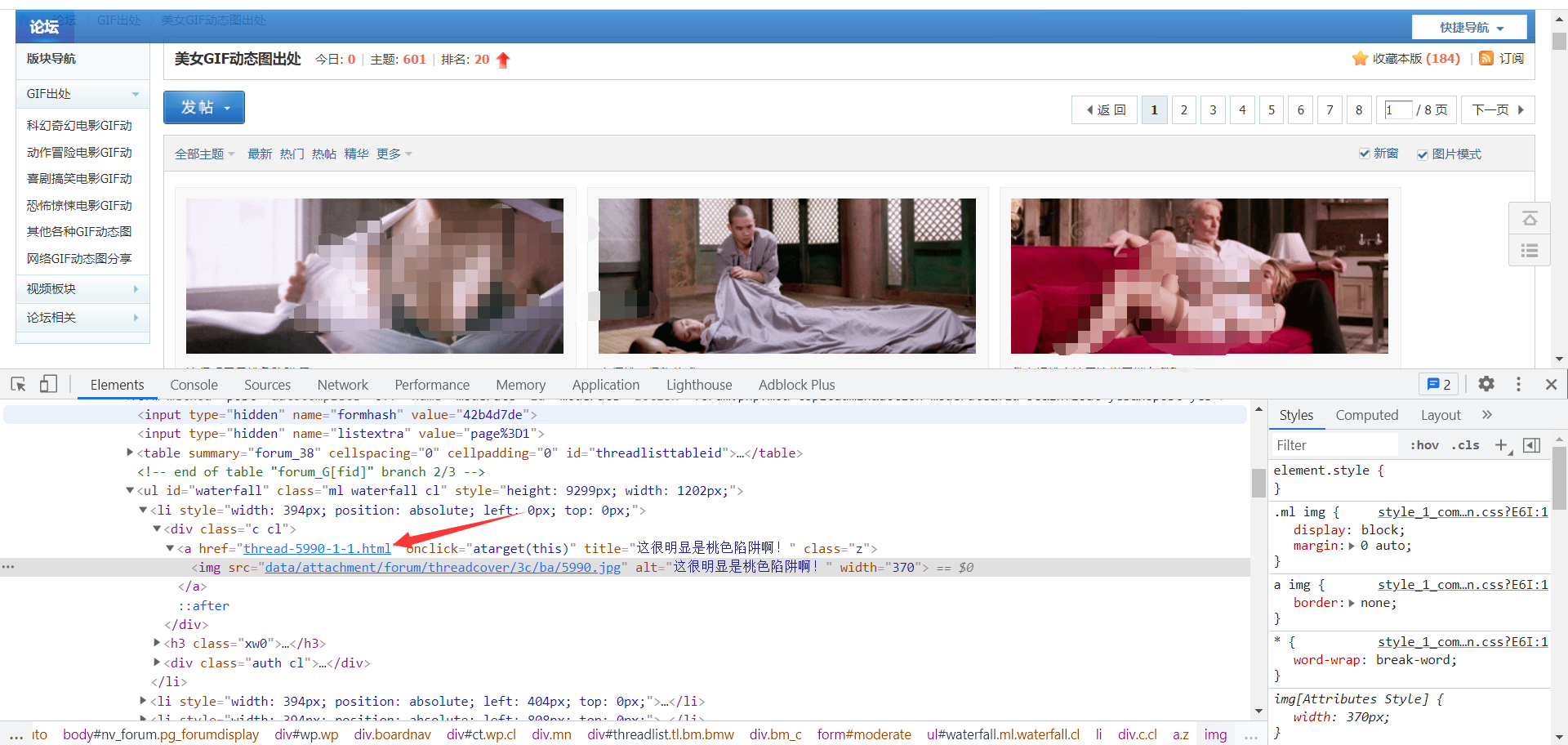Switch to the Performance tab
Viewport: 1568px width, 745px height.
click(x=432, y=385)
